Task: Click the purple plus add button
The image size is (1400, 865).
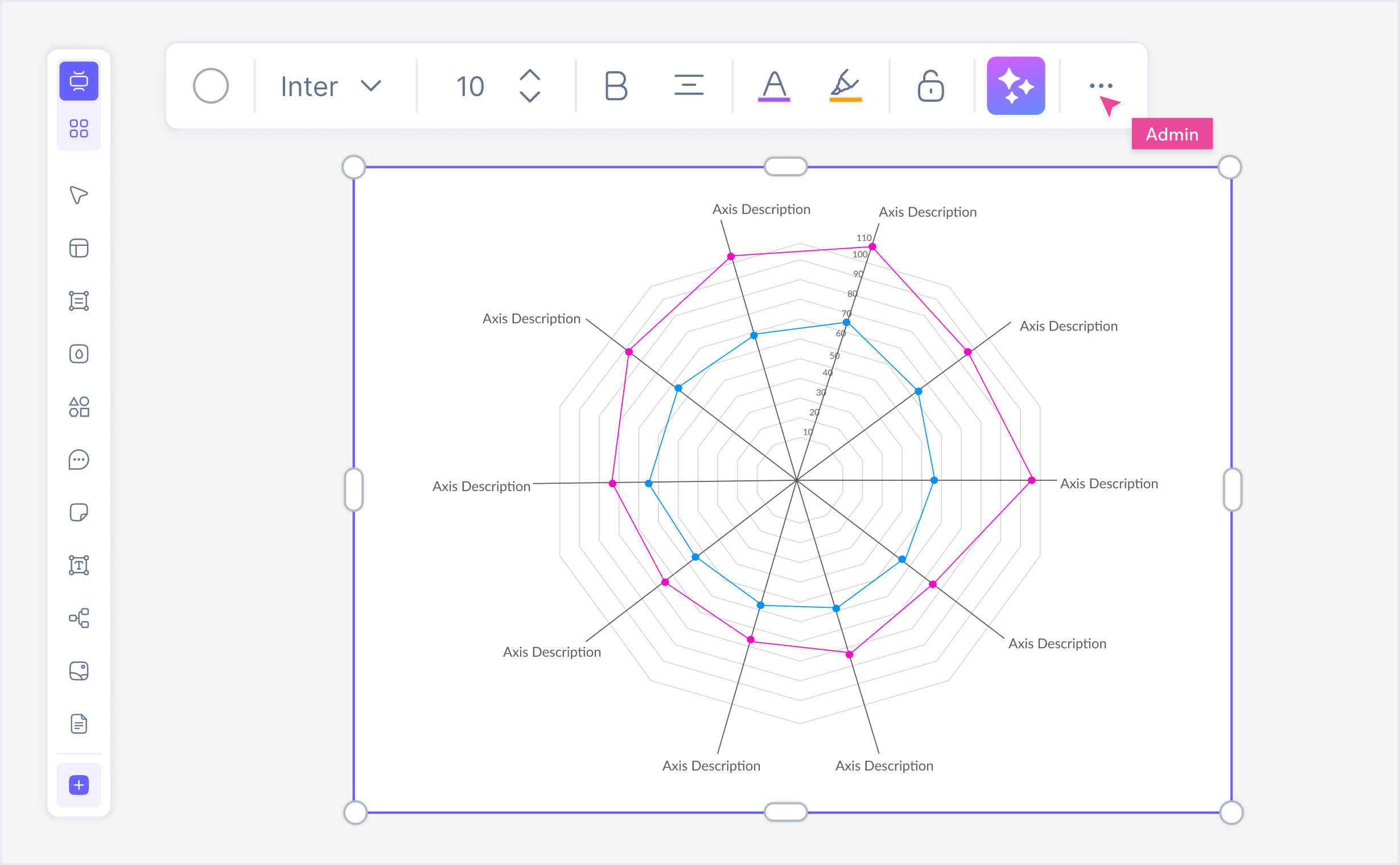Action: click(79, 785)
